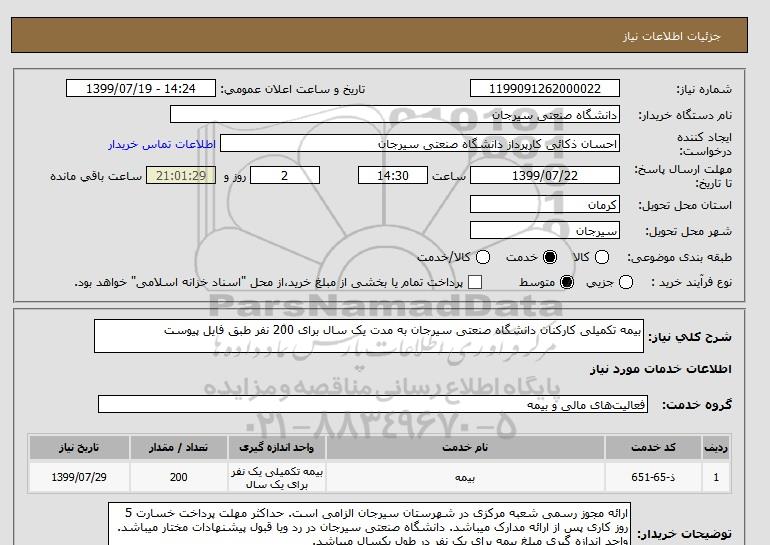This screenshot has width=770, height=545.
Task: Click the جزئیات اطلاعات نیاز header title
Action: point(672,36)
